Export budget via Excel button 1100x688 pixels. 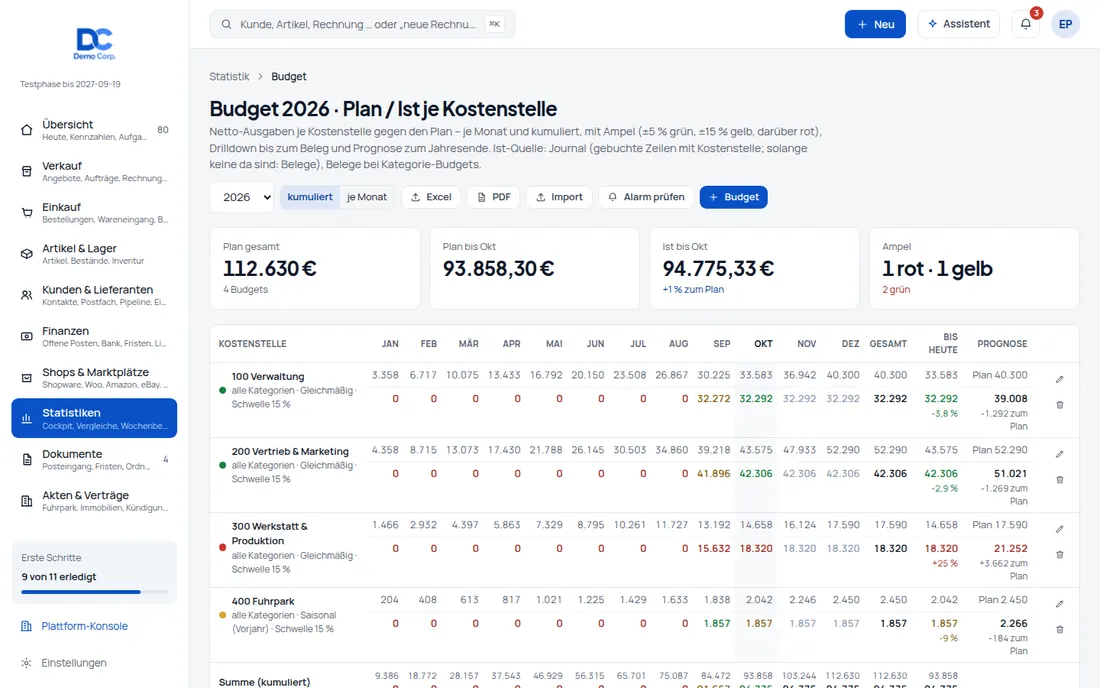(x=431, y=197)
